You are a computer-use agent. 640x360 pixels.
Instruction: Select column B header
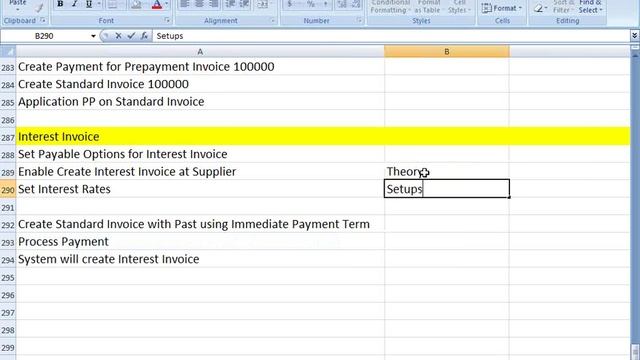tap(447, 51)
